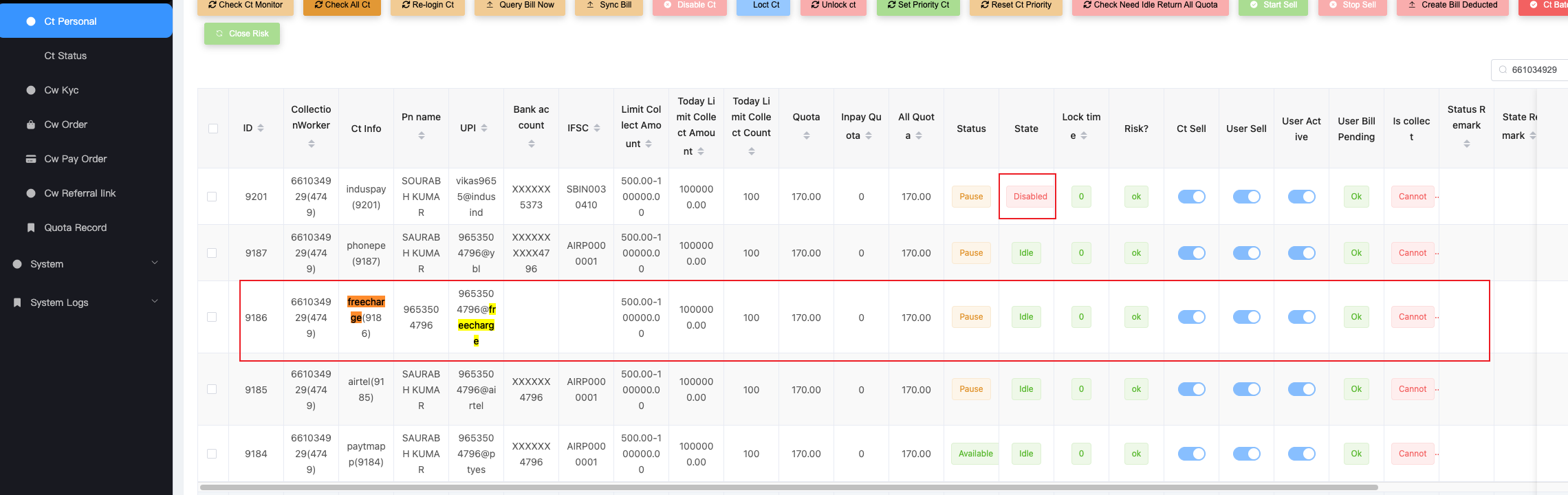Click the Quota Record bookmark icon
Screen dimensions: 1568x495
[31, 228]
